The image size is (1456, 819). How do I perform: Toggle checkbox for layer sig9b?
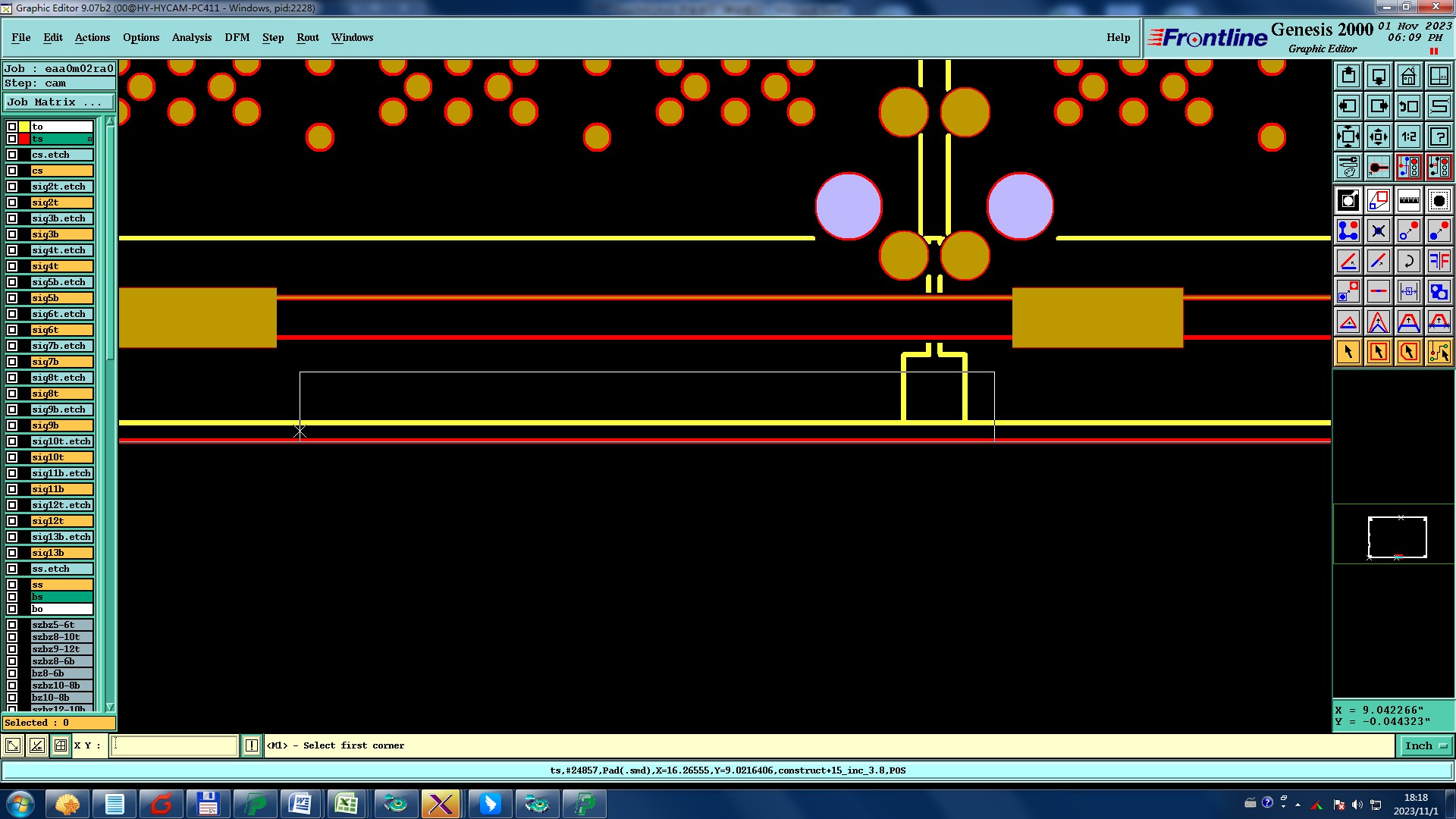[12, 425]
